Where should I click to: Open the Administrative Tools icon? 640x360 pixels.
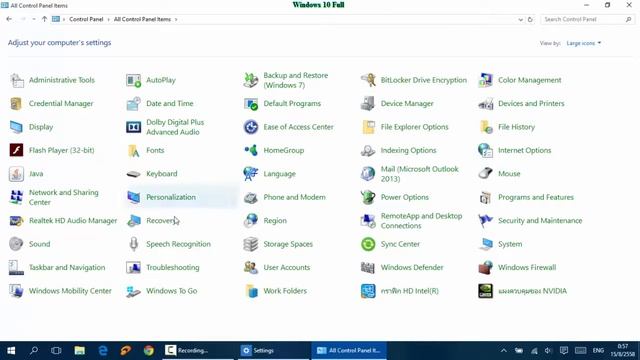17,80
